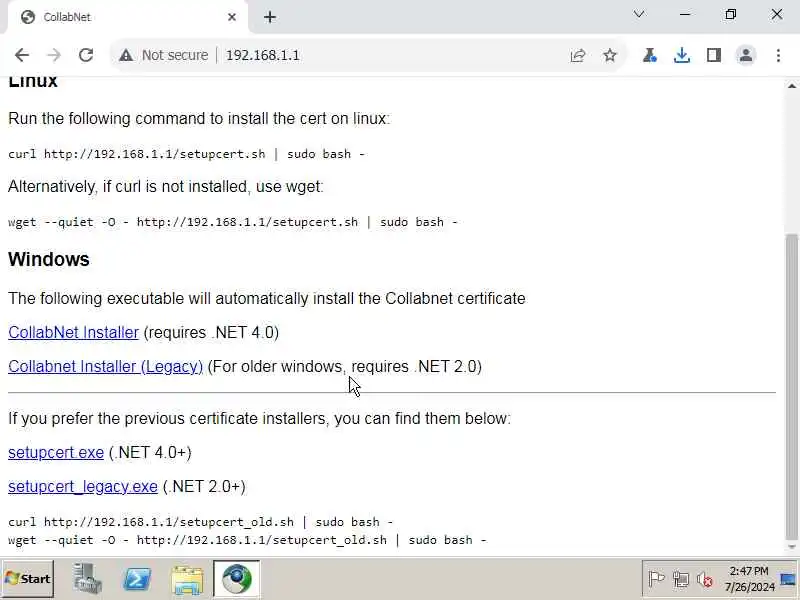Open Chrome three-dot menu
Viewport: 800px width, 600px height.
[x=778, y=55]
